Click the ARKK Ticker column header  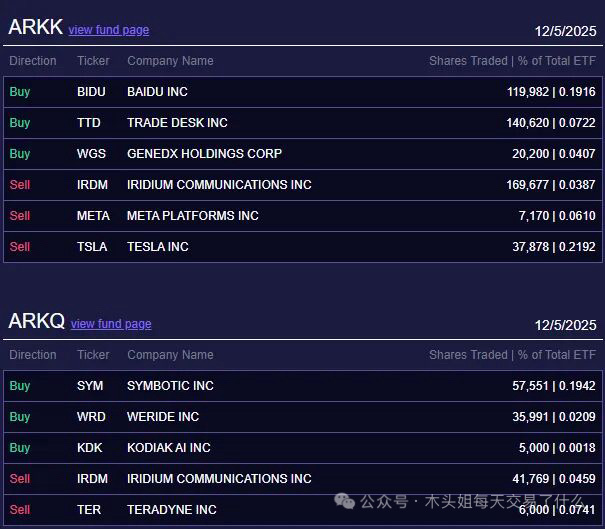[x=93, y=61]
